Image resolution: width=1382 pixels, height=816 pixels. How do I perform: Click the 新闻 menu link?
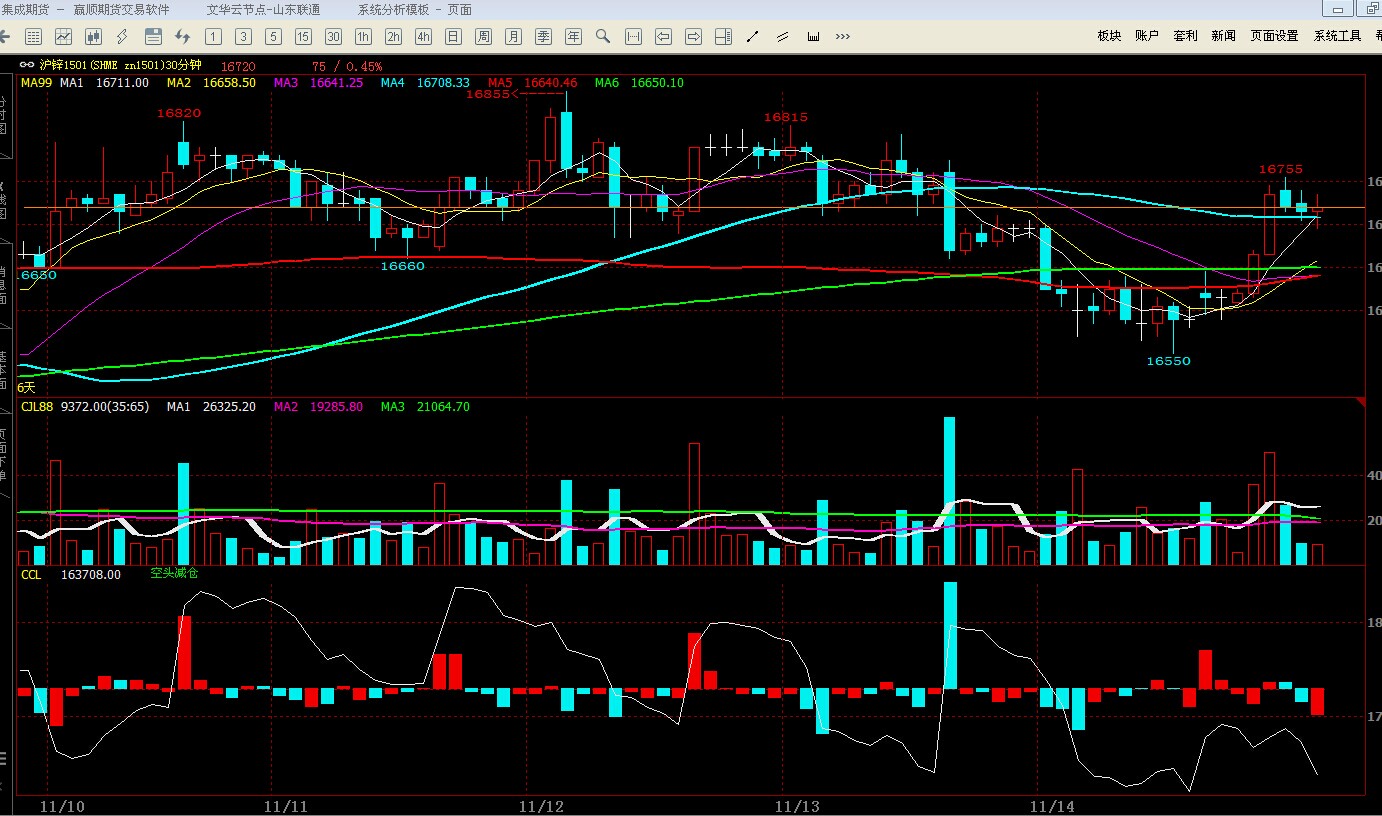click(x=1223, y=36)
